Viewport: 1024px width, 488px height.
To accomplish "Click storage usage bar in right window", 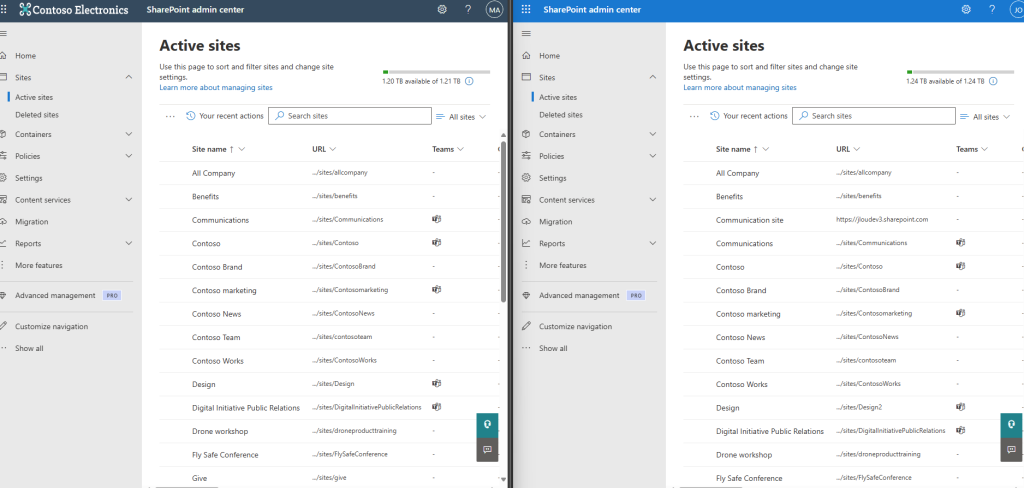I will [x=960, y=72].
